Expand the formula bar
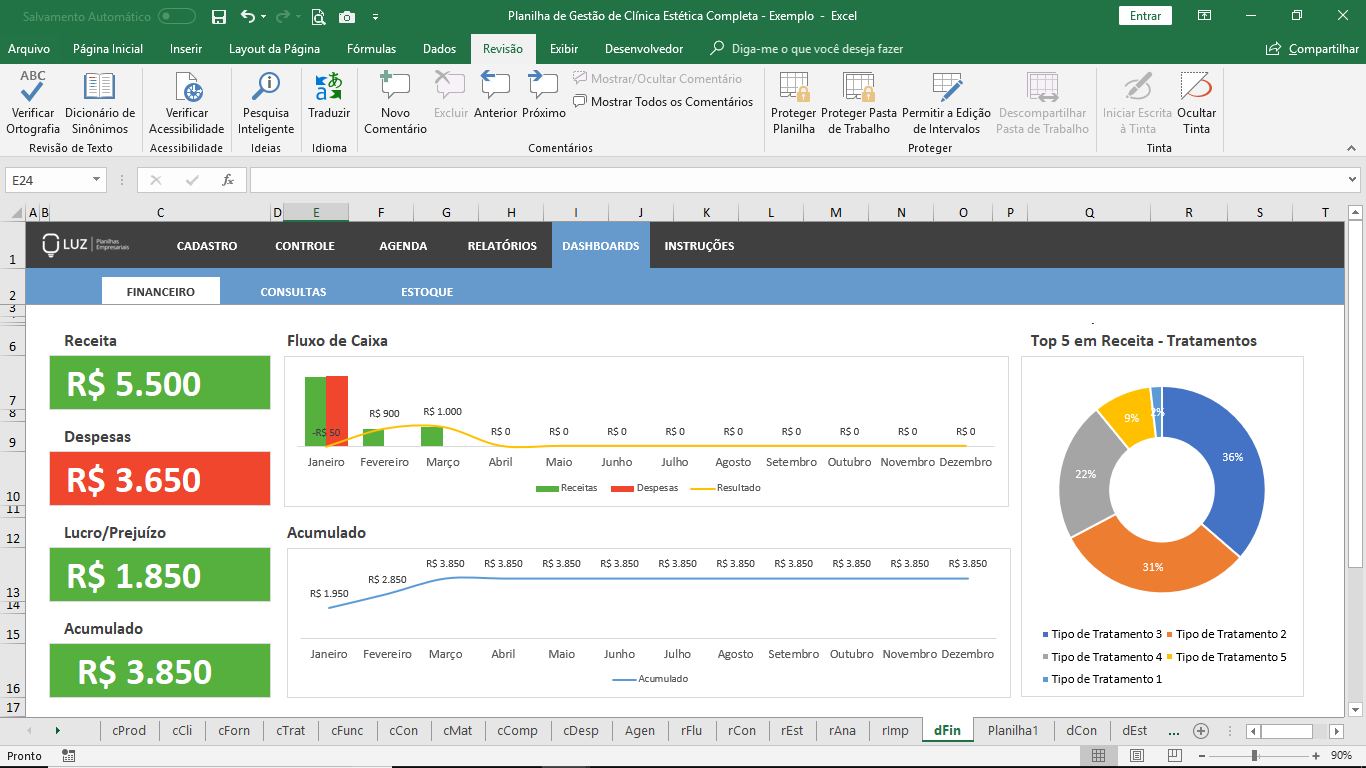 (1352, 180)
